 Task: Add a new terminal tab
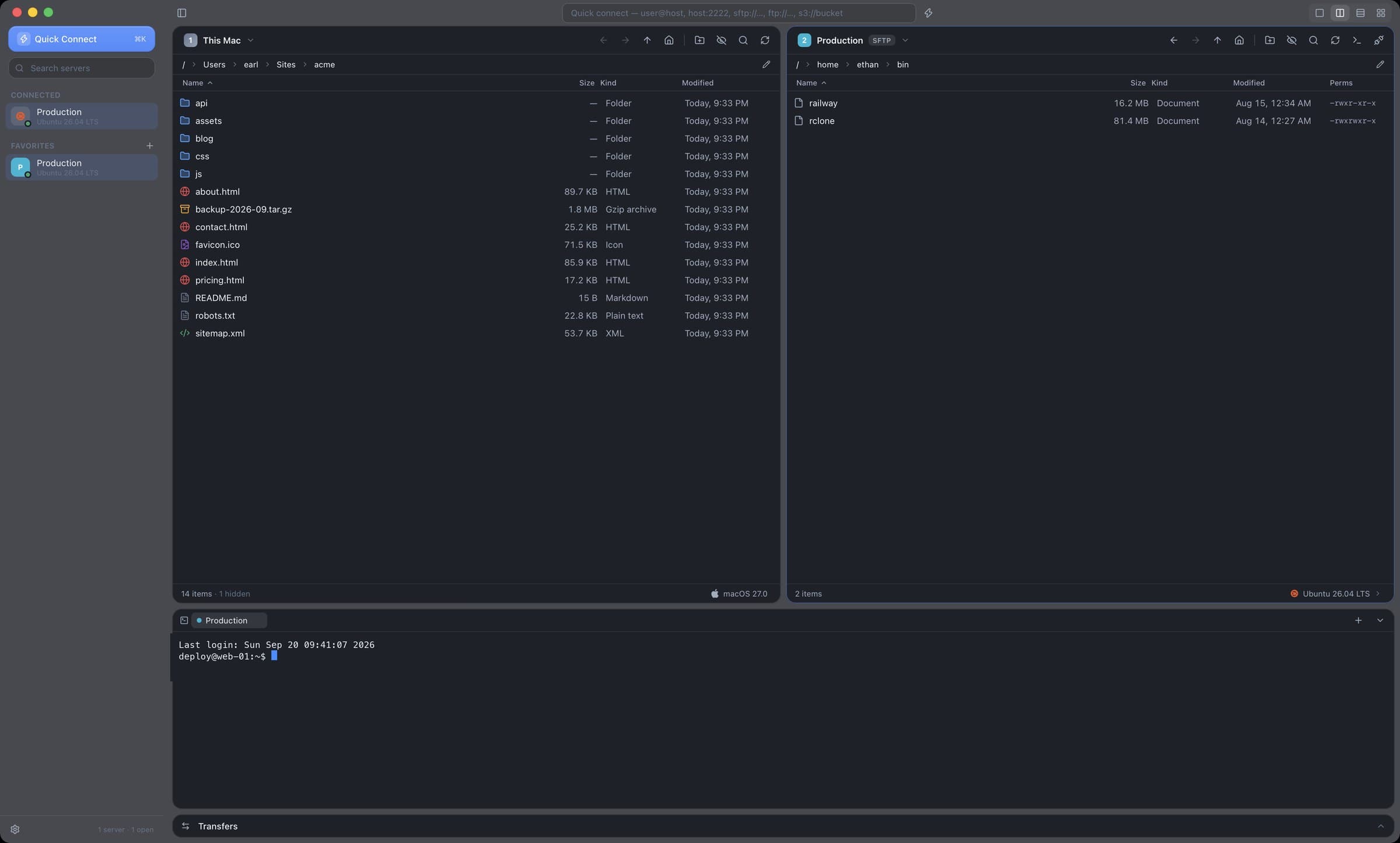click(x=1358, y=620)
